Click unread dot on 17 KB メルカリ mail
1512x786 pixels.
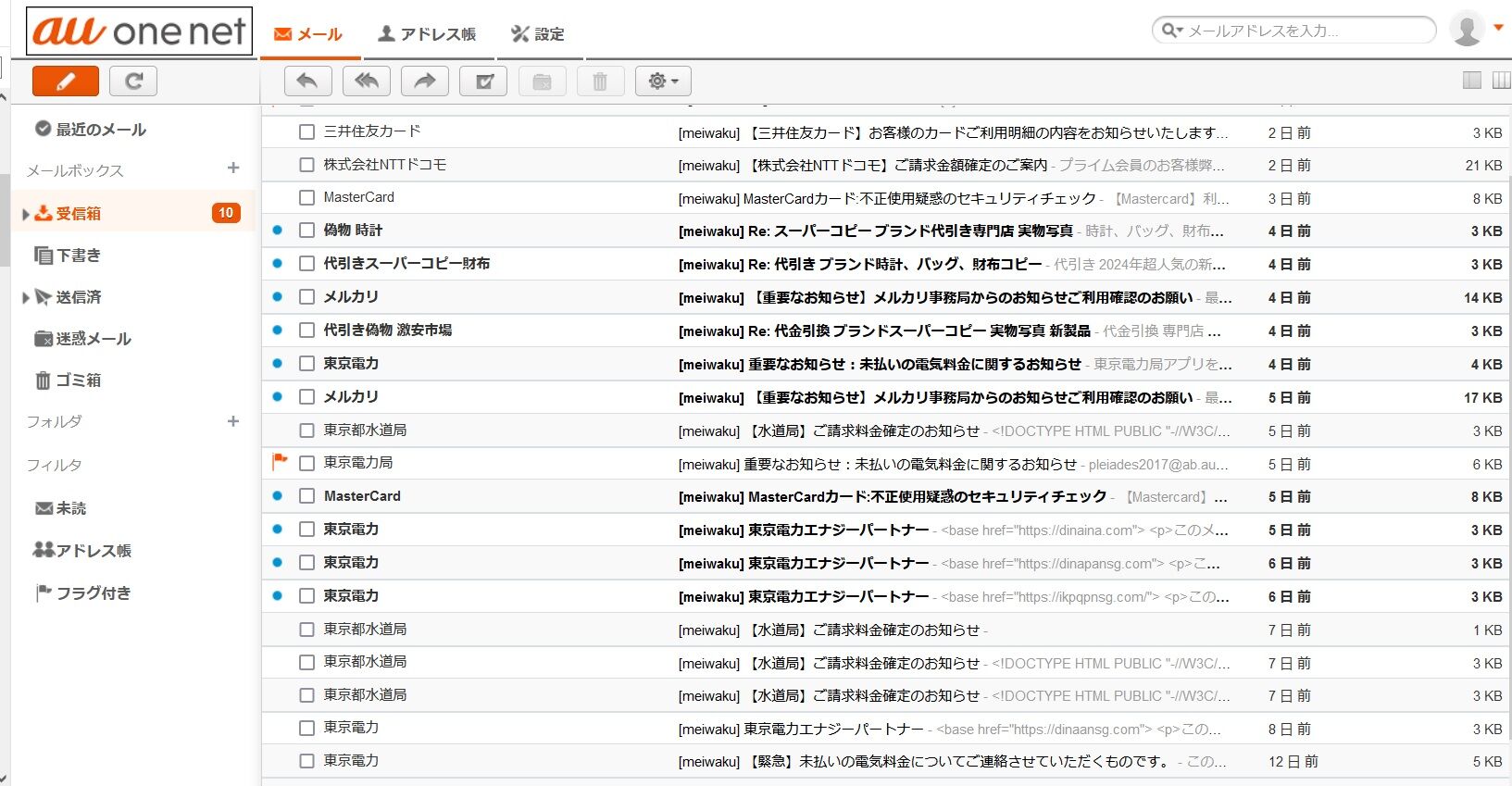tap(277, 397)
